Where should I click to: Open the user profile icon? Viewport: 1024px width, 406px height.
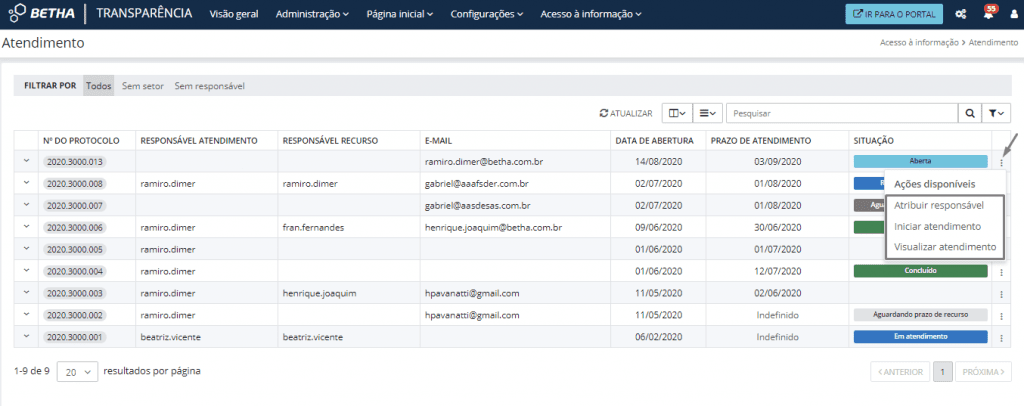[1012, 15]
